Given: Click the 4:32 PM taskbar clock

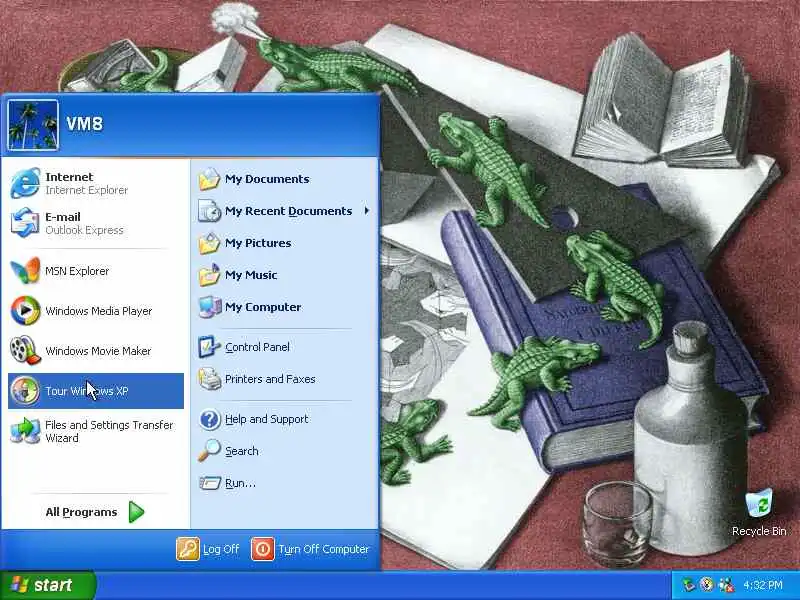Looking at the screenshot, I should (x=763, y=585).
